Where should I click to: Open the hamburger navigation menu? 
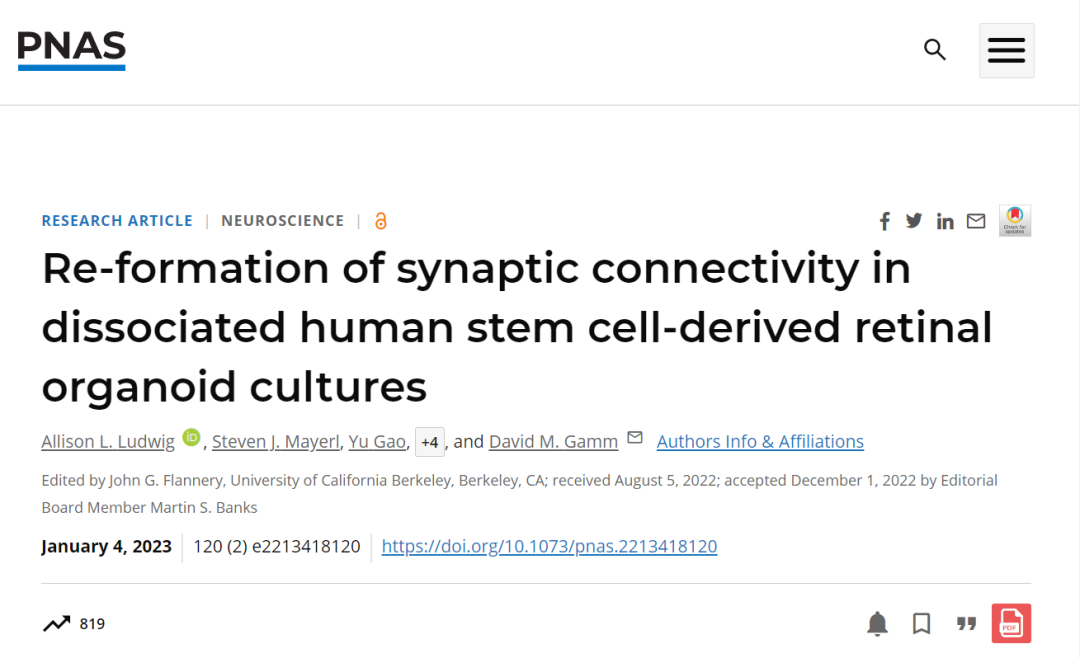[1006, 51]
